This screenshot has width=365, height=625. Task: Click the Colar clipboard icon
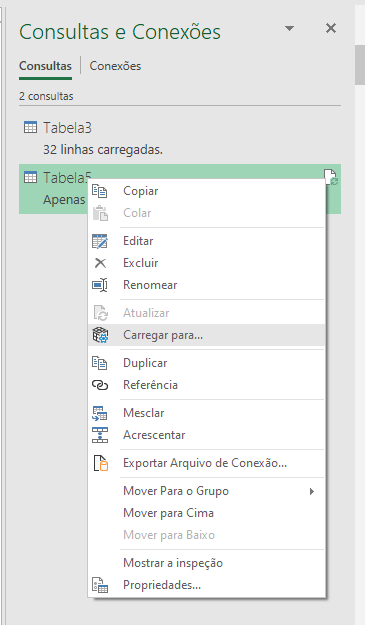[x=100, y=213]
